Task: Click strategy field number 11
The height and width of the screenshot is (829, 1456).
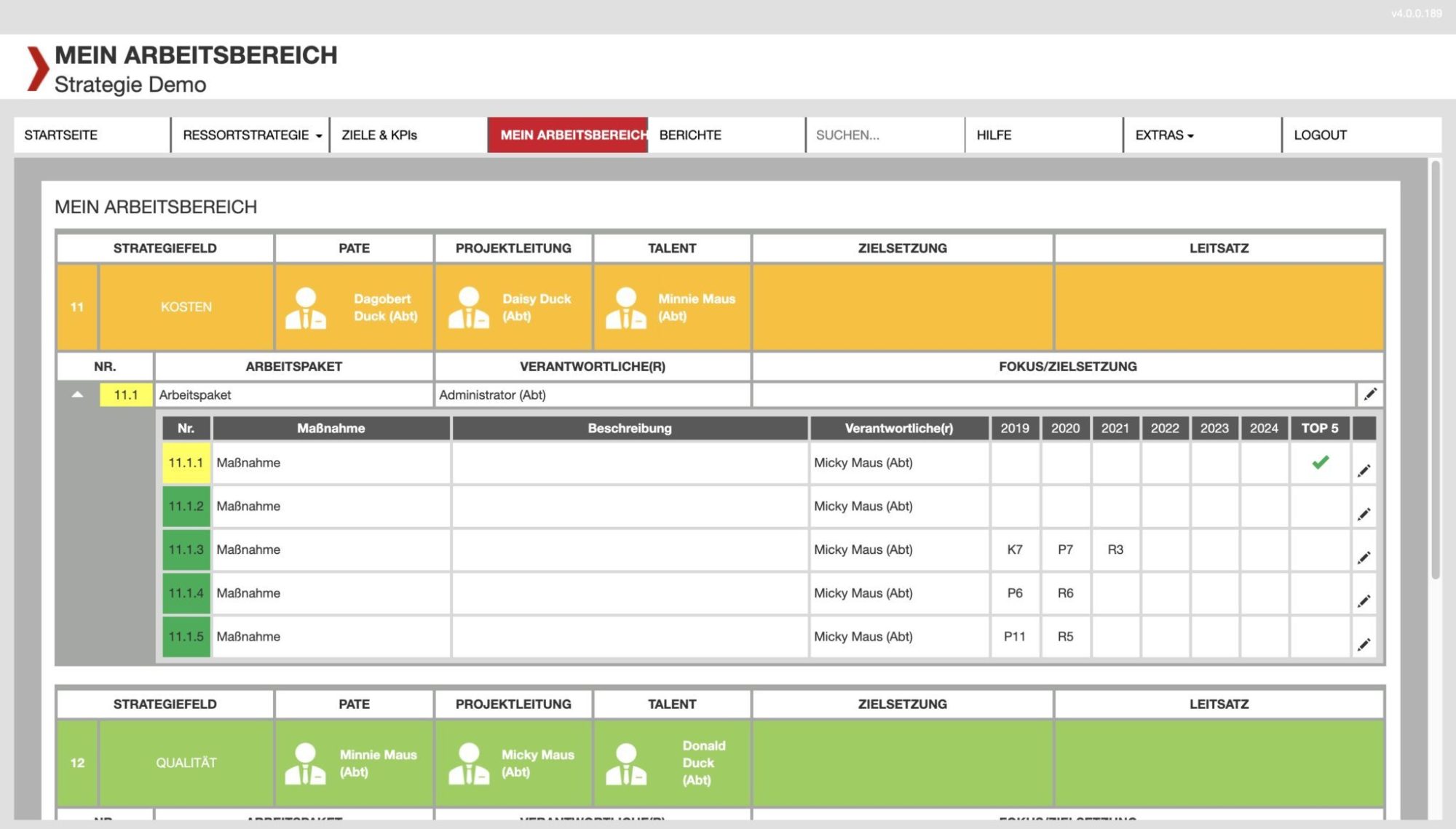Action: click(77, 307)
